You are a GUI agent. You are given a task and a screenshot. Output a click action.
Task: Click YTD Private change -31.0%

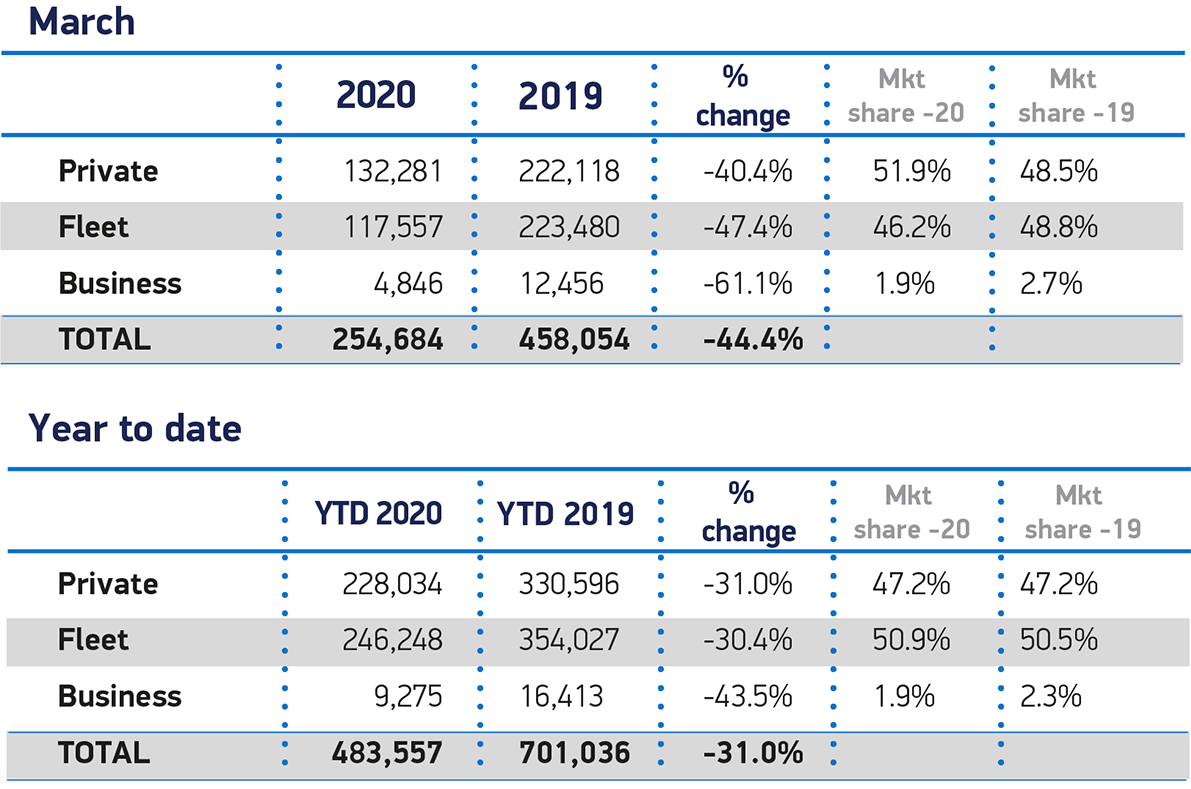(x=747, y=584)
